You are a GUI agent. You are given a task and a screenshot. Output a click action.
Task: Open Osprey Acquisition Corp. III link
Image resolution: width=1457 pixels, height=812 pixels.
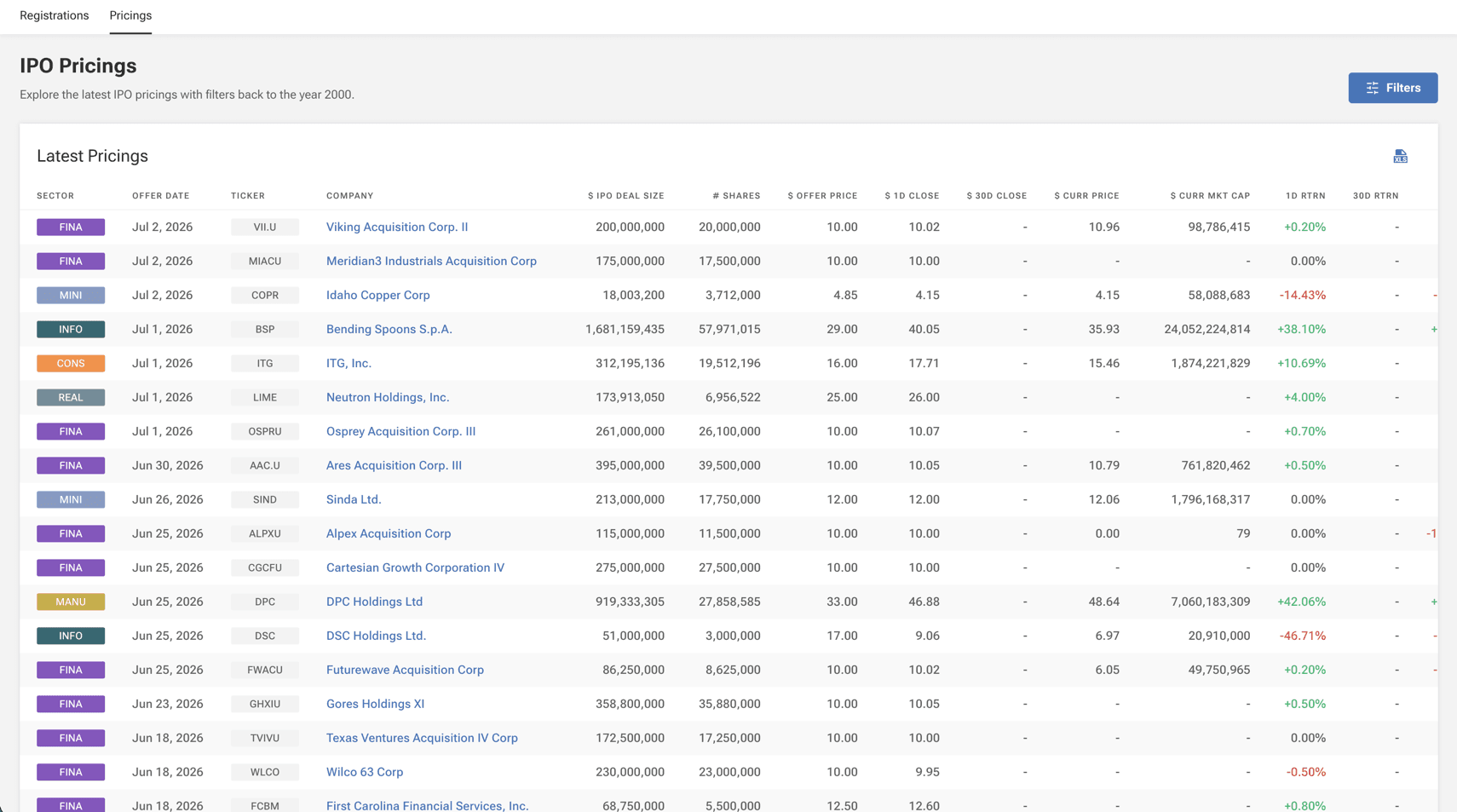click(401, 431)
